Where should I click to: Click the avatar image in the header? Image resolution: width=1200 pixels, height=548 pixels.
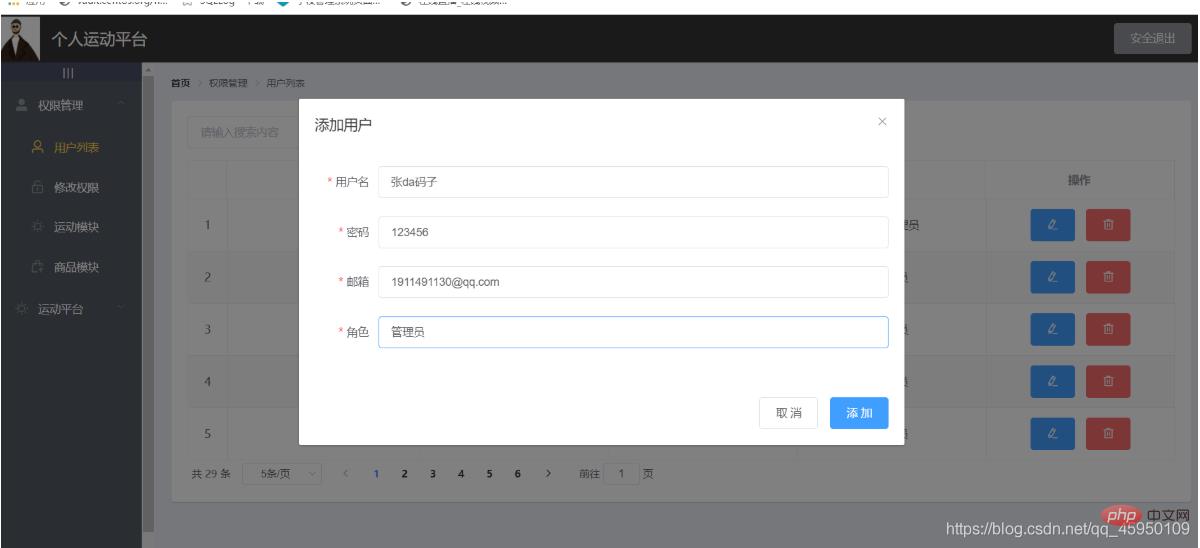[18, 39]
